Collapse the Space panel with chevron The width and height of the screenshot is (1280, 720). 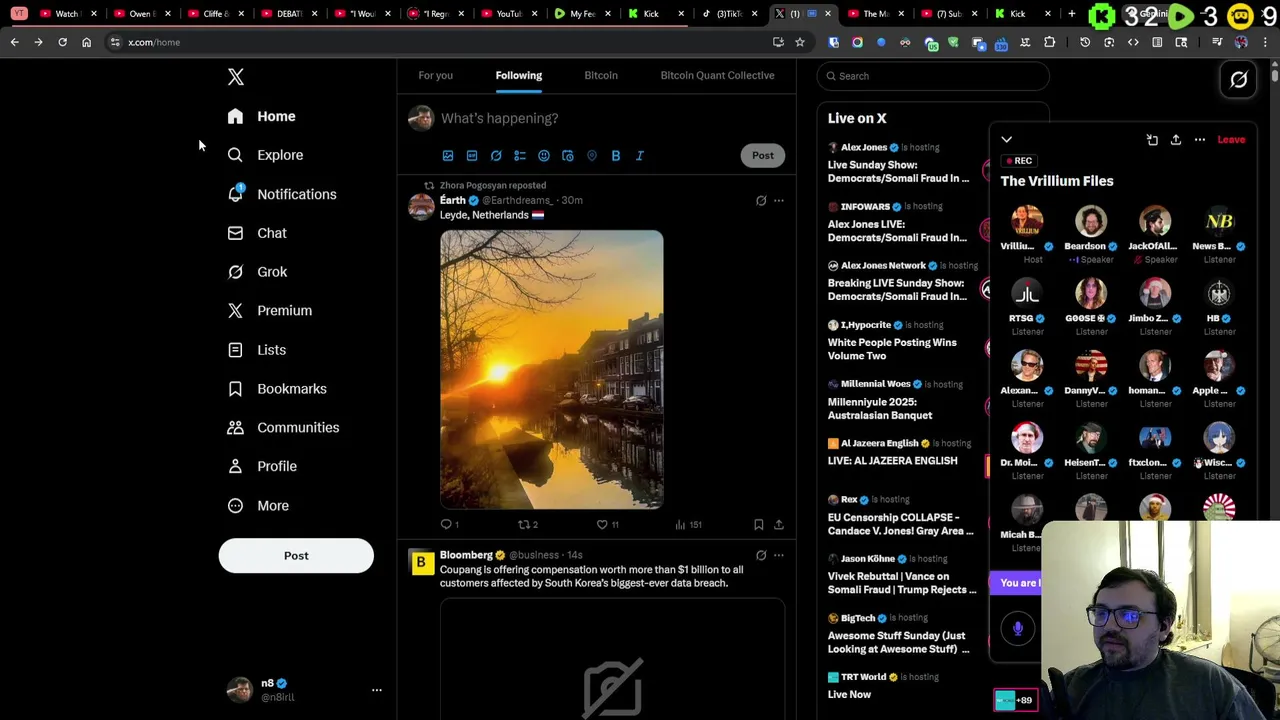pyautogui.click(x=1007, y=140)
